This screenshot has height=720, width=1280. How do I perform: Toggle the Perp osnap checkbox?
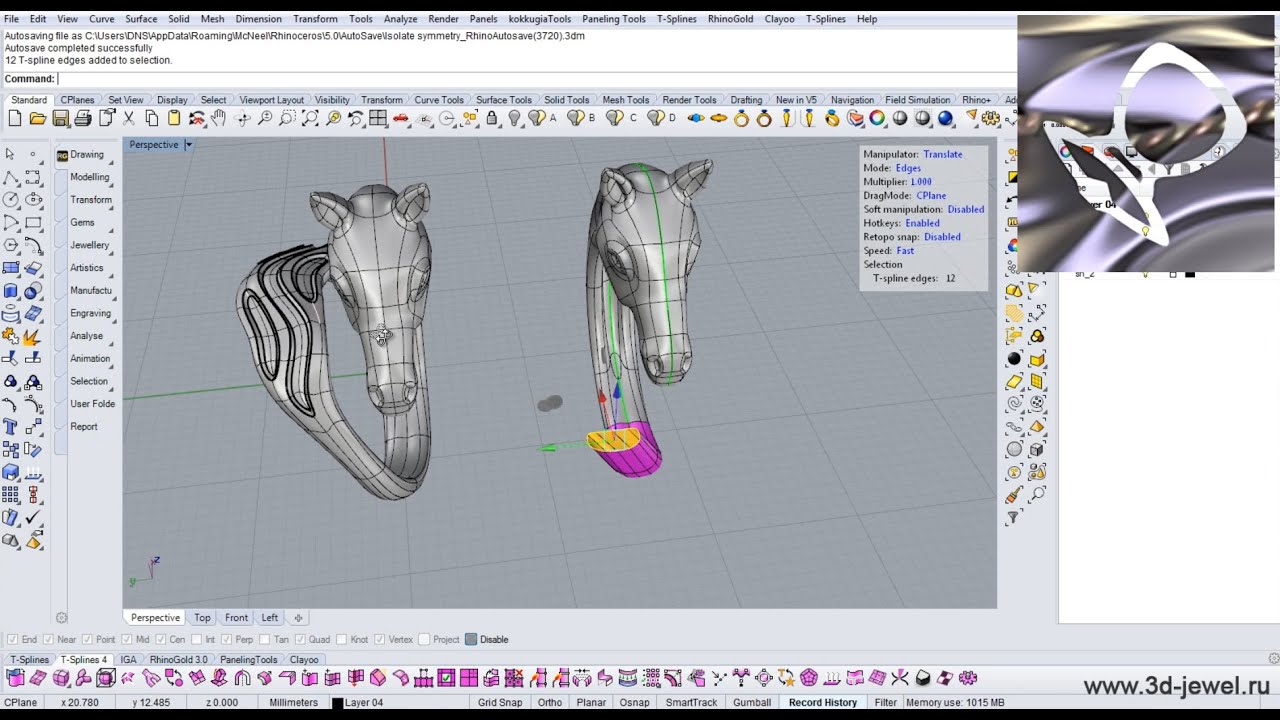226,639
